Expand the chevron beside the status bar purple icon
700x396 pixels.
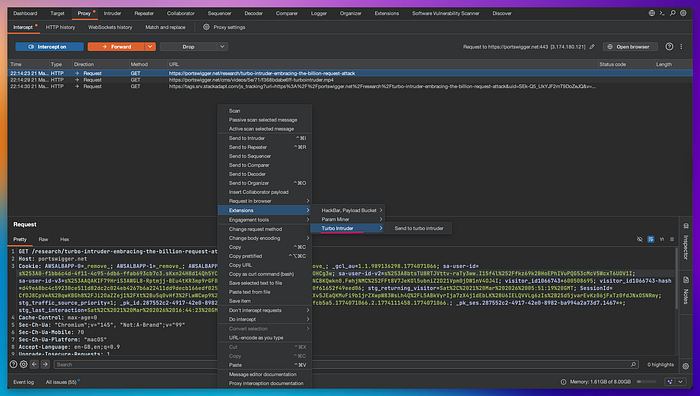[x=680, y=382]
